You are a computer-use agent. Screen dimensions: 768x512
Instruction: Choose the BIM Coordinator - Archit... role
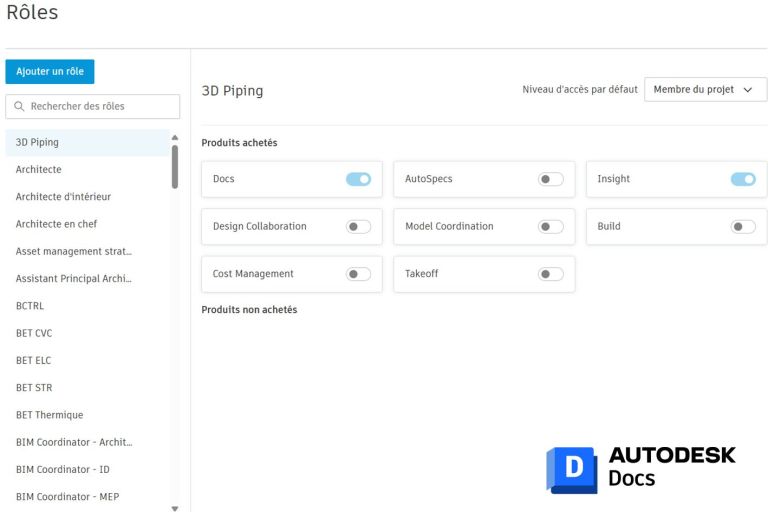88,442
